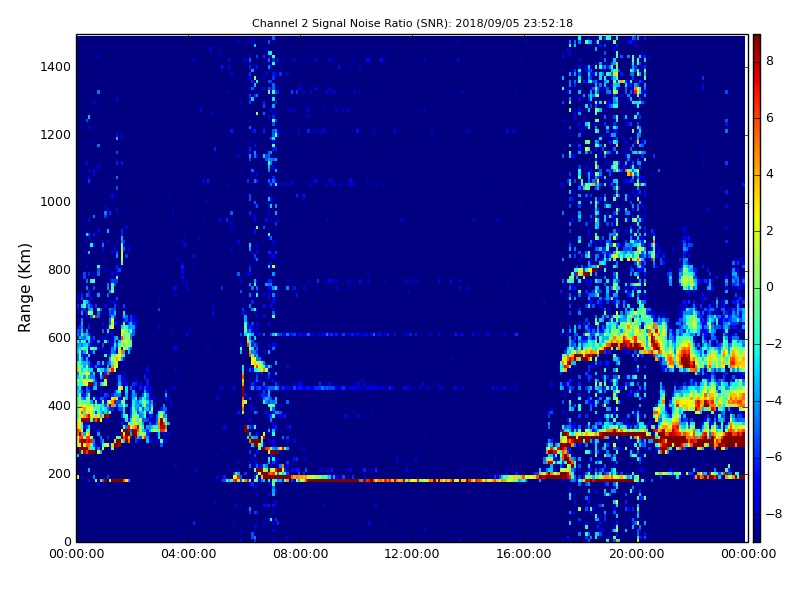Click the colorbar label −4
The height and width of the screenshot is (600, 800).
(774, 401)
